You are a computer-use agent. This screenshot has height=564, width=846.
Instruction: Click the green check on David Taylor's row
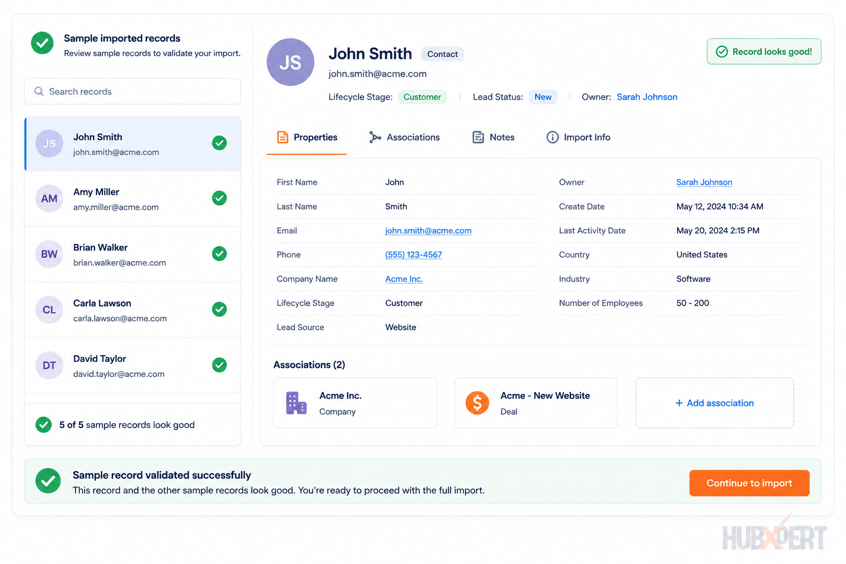pos(219,365)
